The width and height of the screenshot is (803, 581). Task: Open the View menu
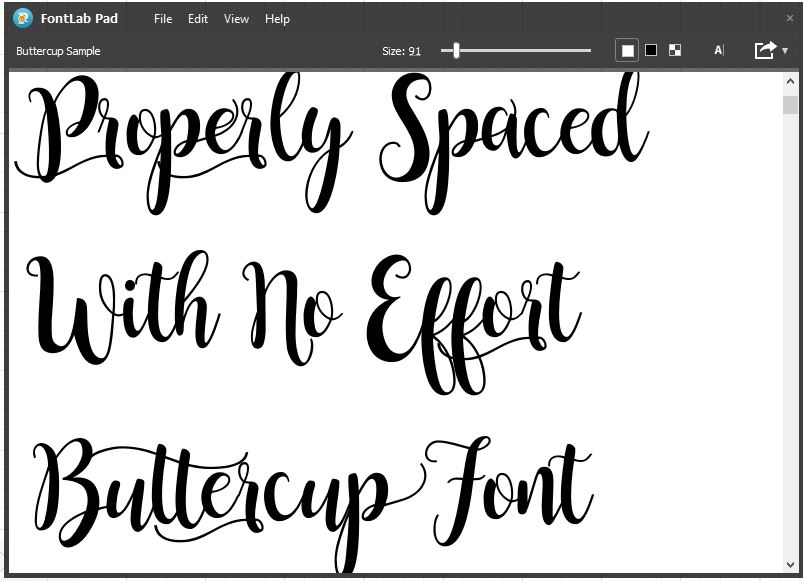click(236, 18)
